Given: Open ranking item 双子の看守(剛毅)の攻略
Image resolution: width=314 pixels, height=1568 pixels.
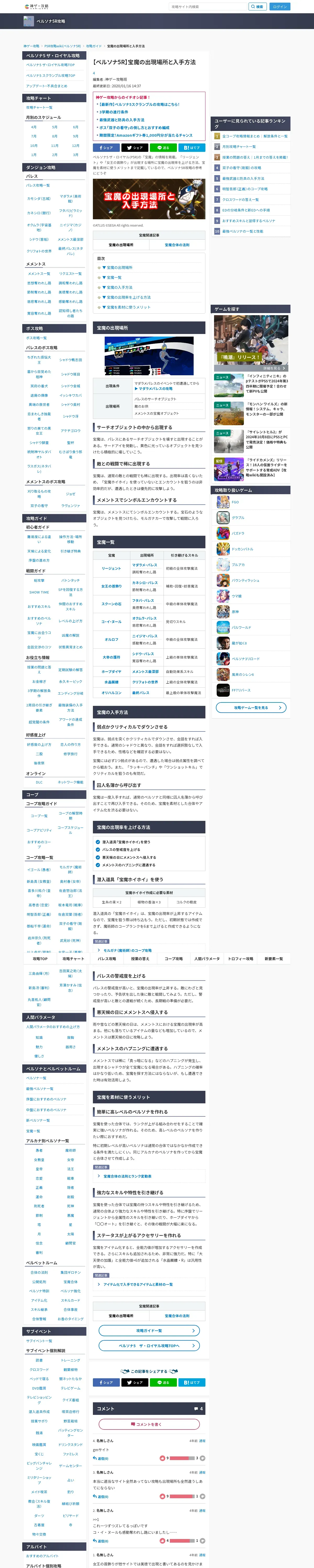Looking at the screenshot, I should pos(242,168).
